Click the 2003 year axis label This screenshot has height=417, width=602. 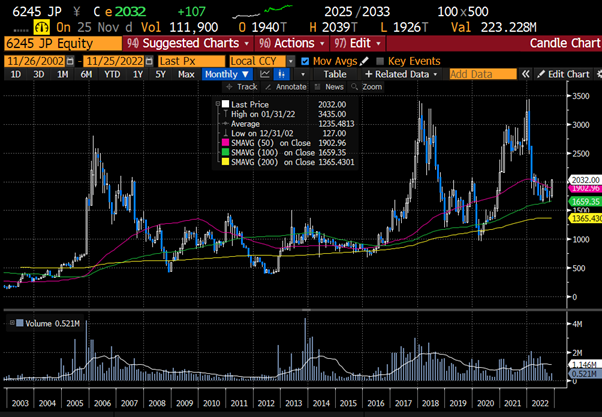click(x=20, y=403)
